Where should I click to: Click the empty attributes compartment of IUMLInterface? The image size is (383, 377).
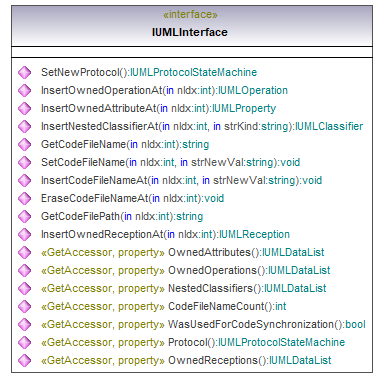click(x=192, y=52)
